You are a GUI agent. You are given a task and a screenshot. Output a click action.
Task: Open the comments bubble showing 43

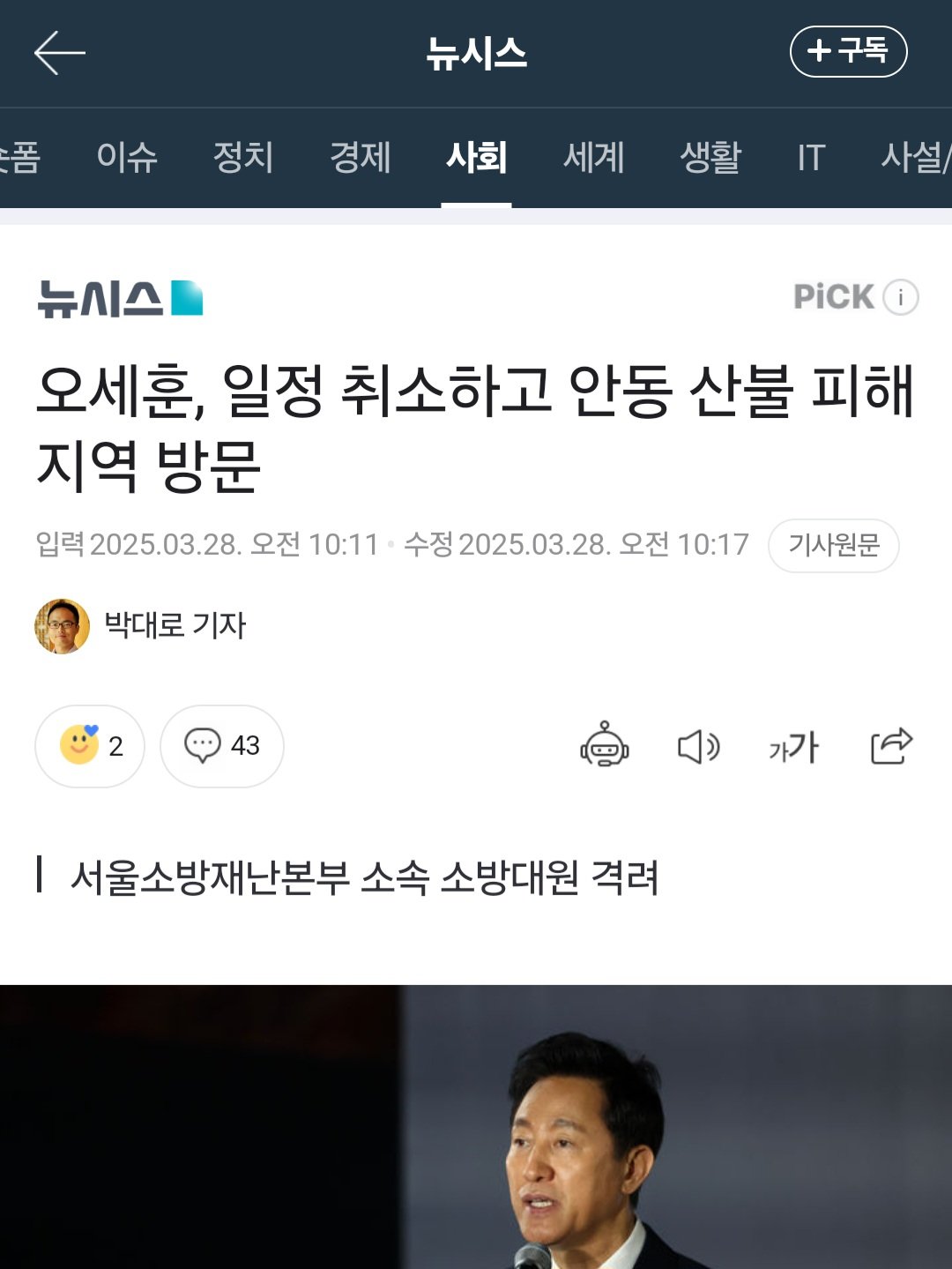click(222, 746)
